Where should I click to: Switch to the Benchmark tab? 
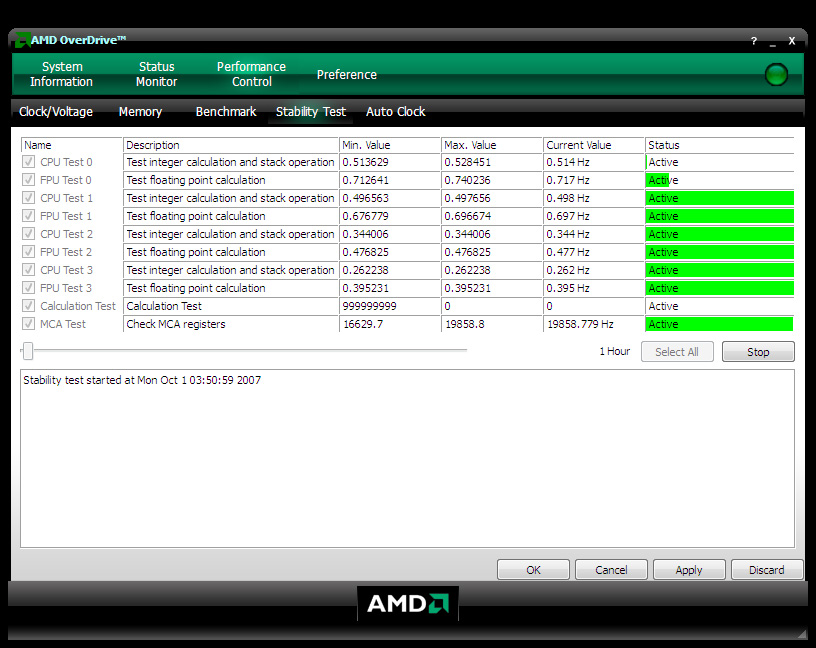click(x=226, y=112)
